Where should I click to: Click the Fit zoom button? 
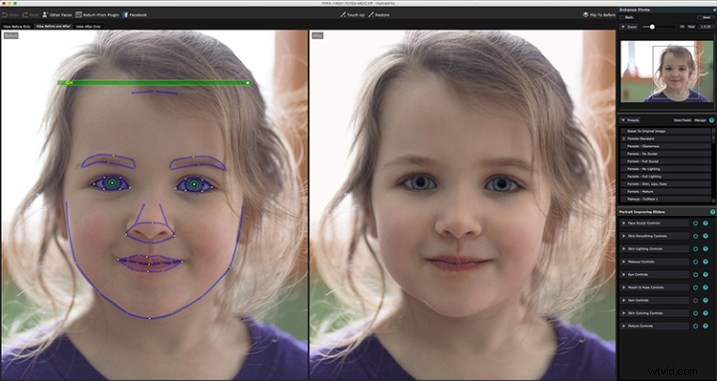pyautogui.click(x=682, y=27)
